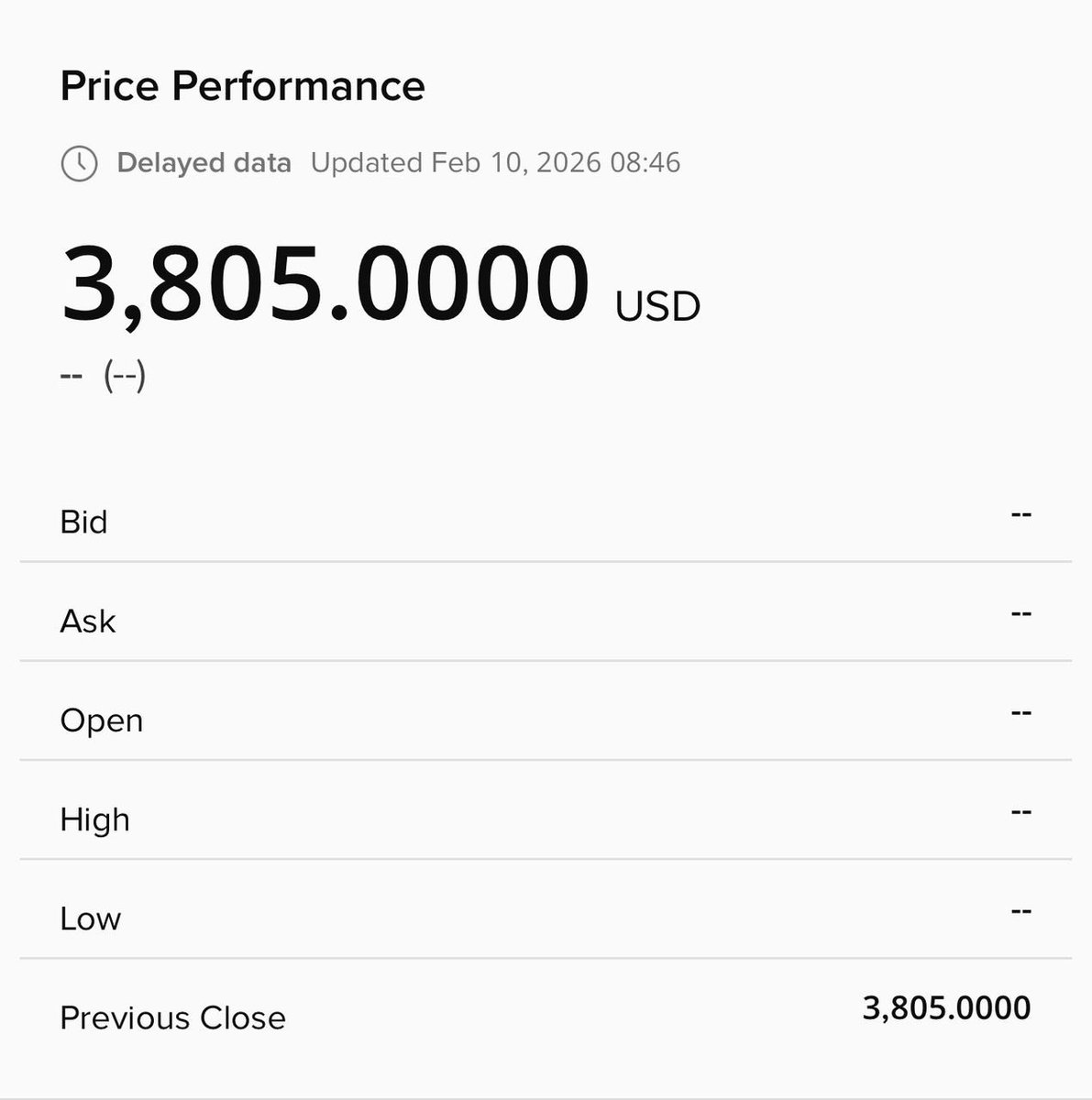Click the percent change parentheses indicator
The width and height of the screenshot is (1092, 1100).
point(125,377)
